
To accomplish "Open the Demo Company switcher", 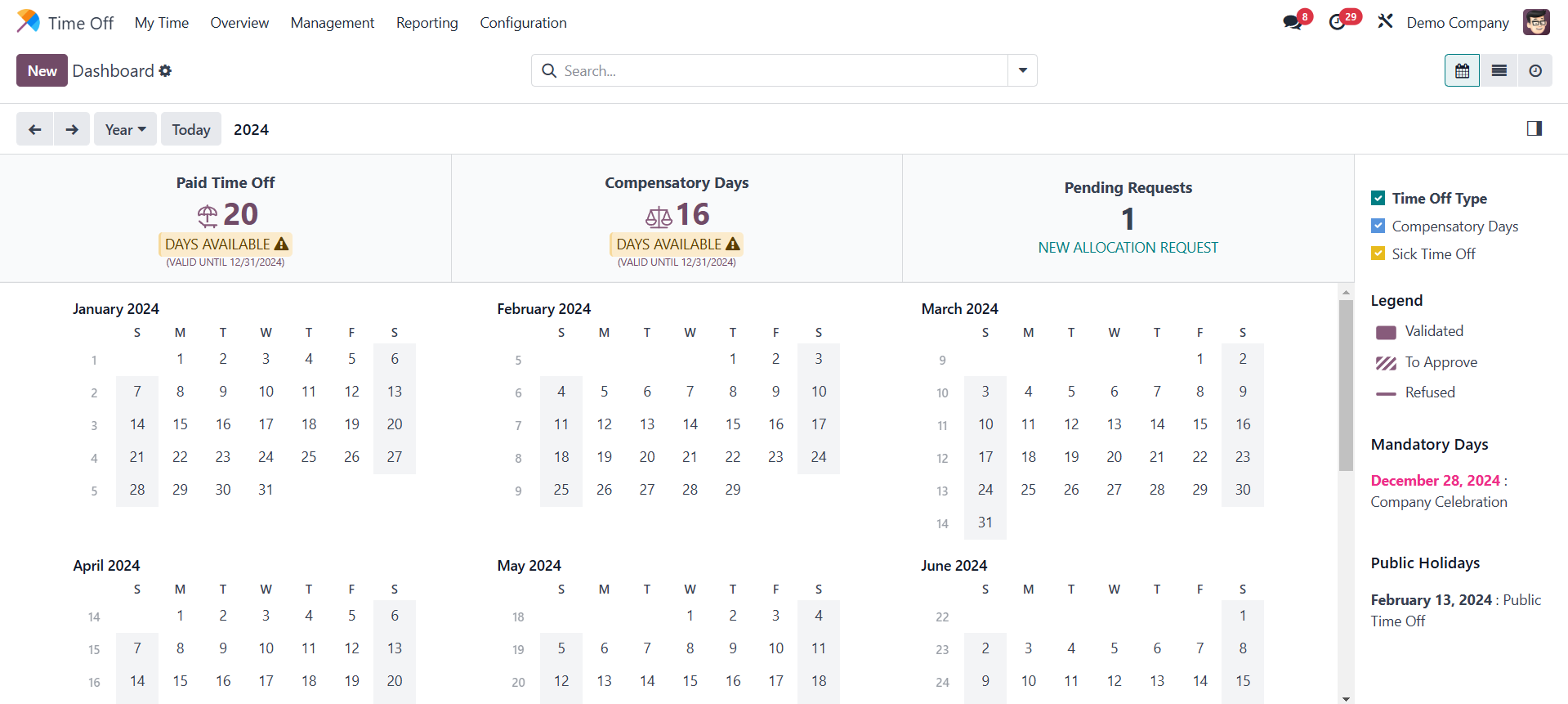I will click(x=1458, y=23).
